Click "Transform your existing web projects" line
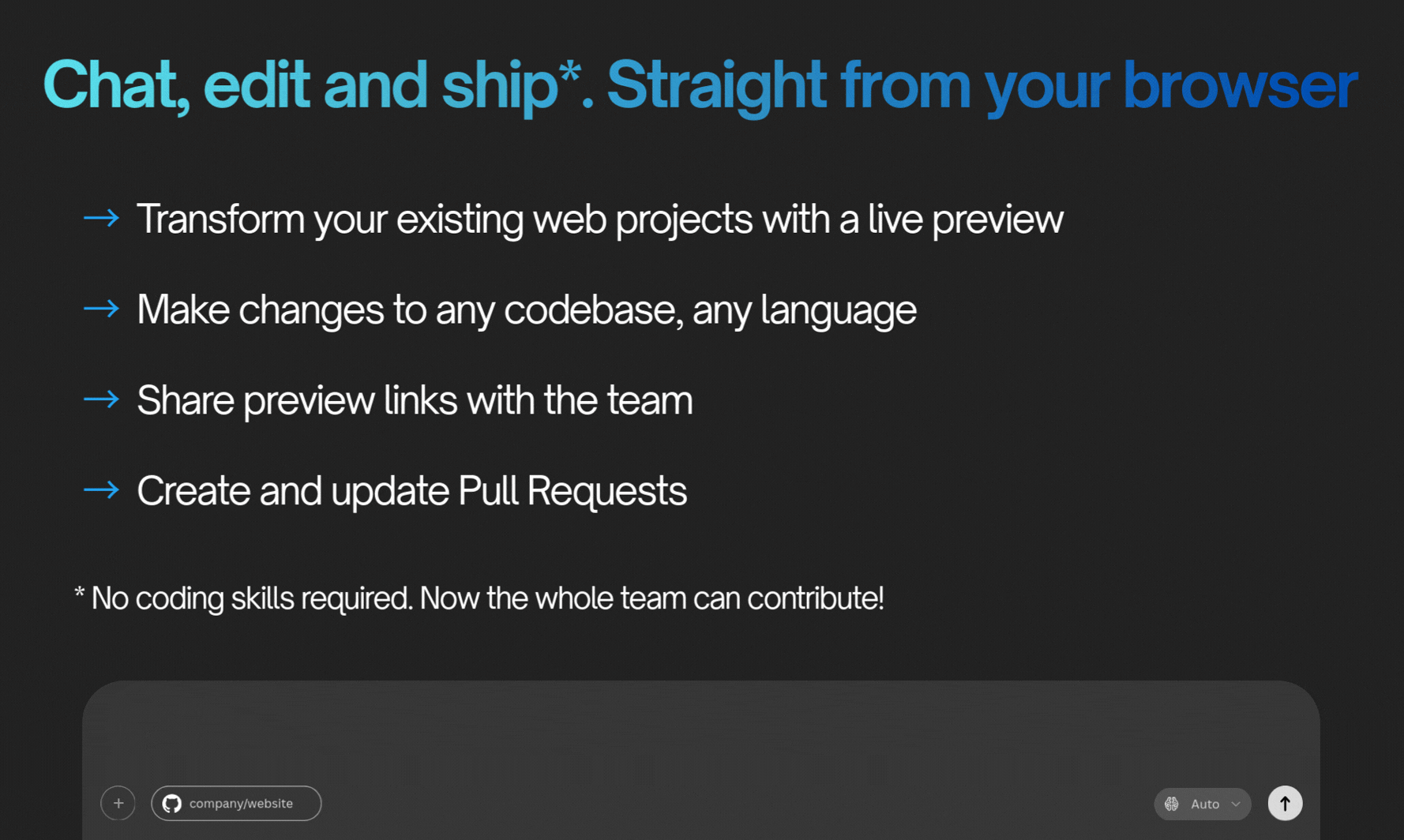Screen dimensions: 1404x840 tap(599, 219)
